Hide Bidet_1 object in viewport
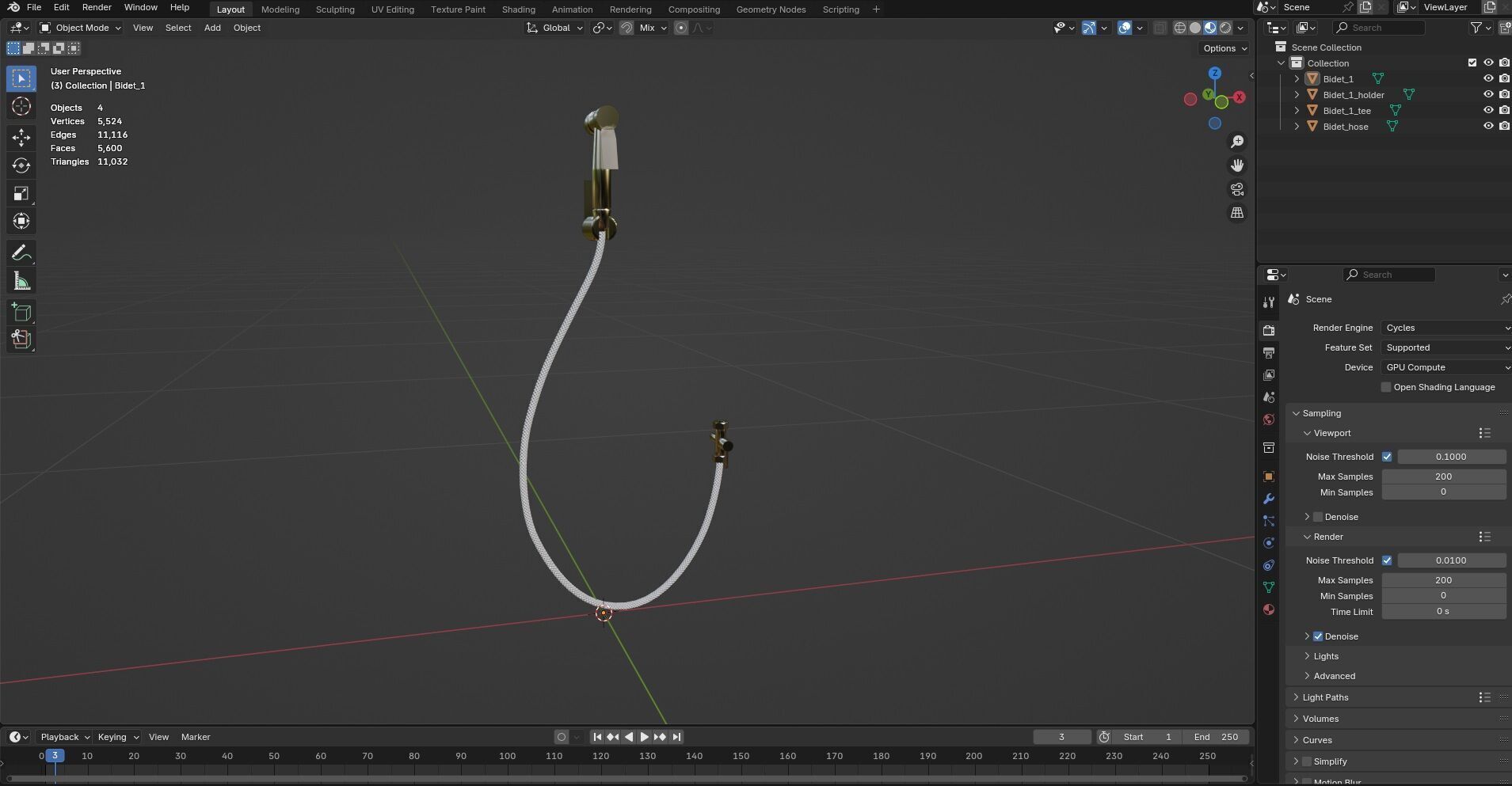Viewport: 1512px width, 786px height. [x=1488, y=78]
